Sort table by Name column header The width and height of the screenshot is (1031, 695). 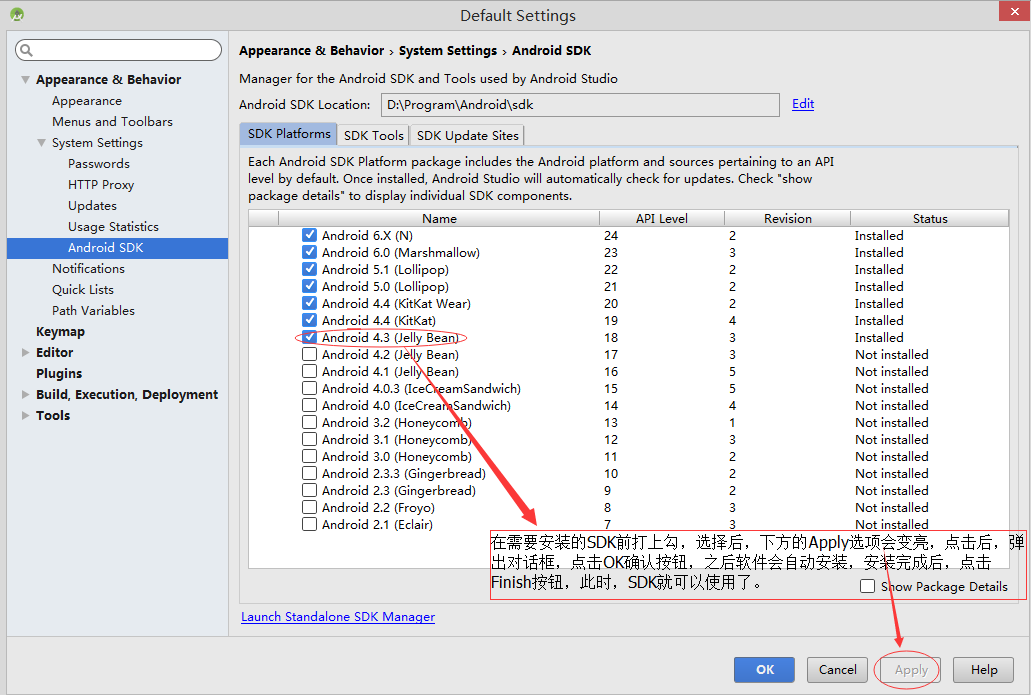click(x=439, y=218)
